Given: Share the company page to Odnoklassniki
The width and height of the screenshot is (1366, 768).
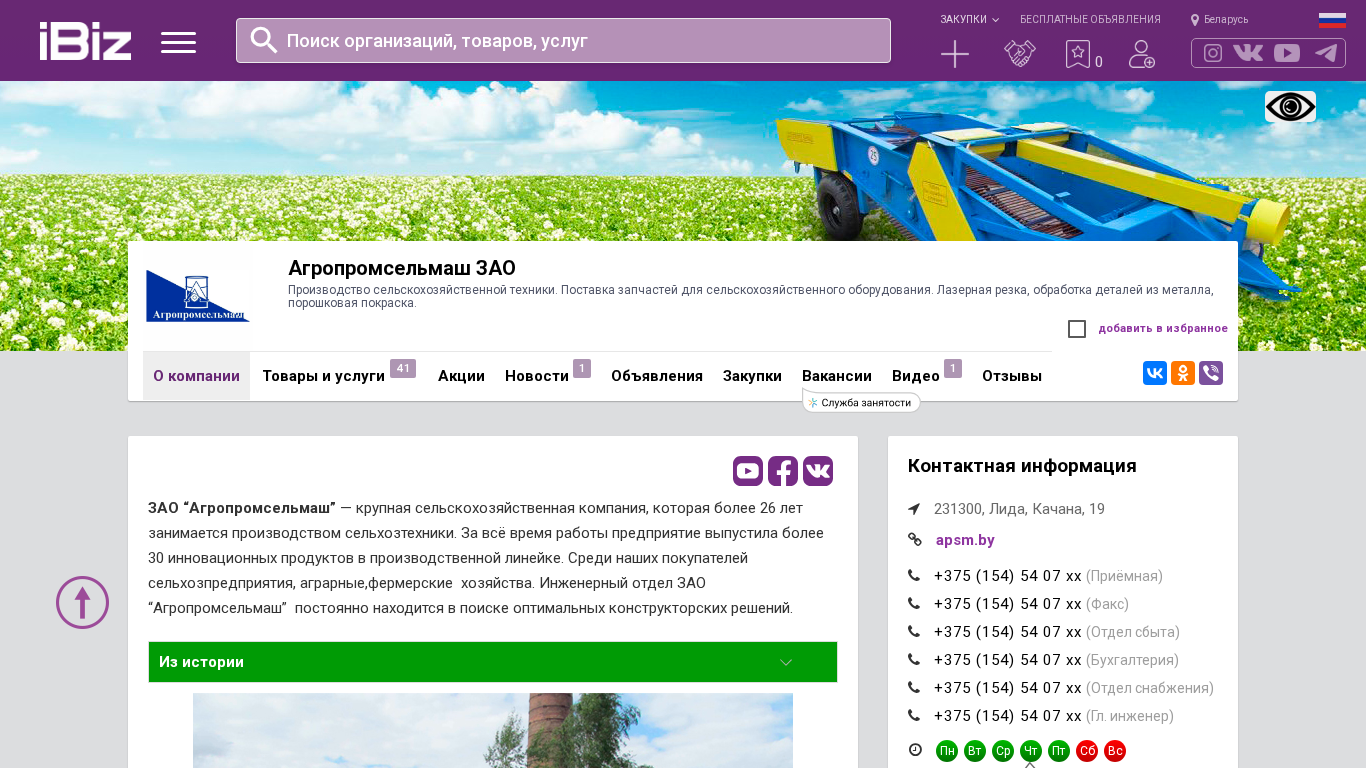Looking at the screenshot, I should pyautogui.click(x=1183, y=373).
